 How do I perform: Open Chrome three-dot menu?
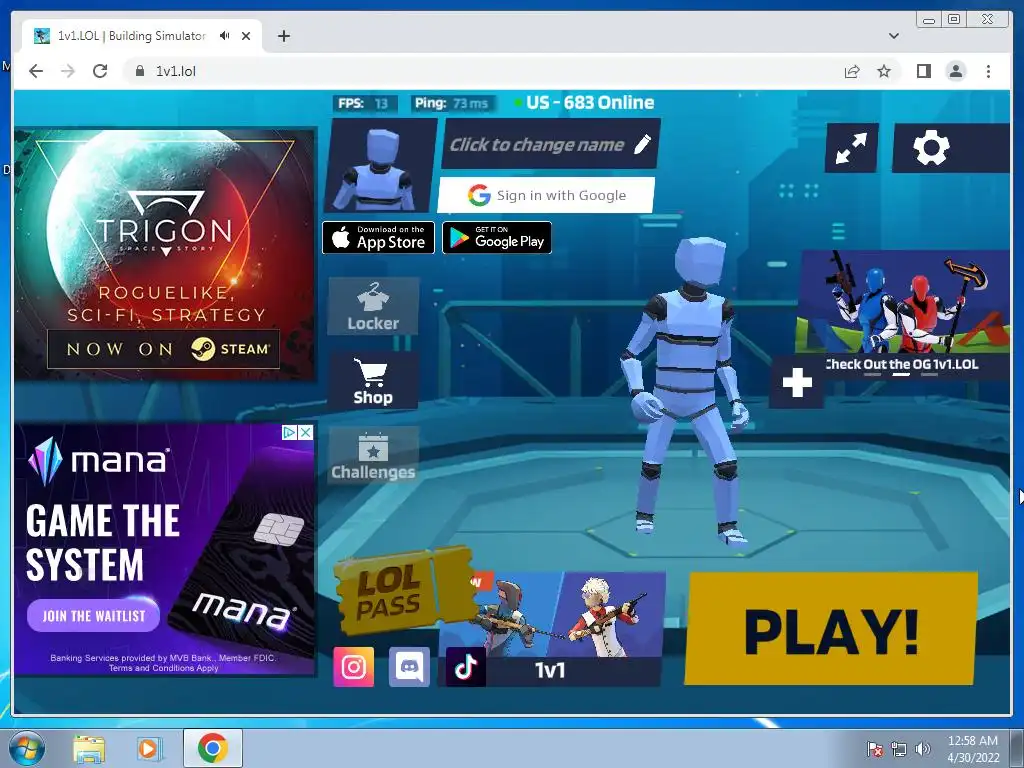pos(988,71)
